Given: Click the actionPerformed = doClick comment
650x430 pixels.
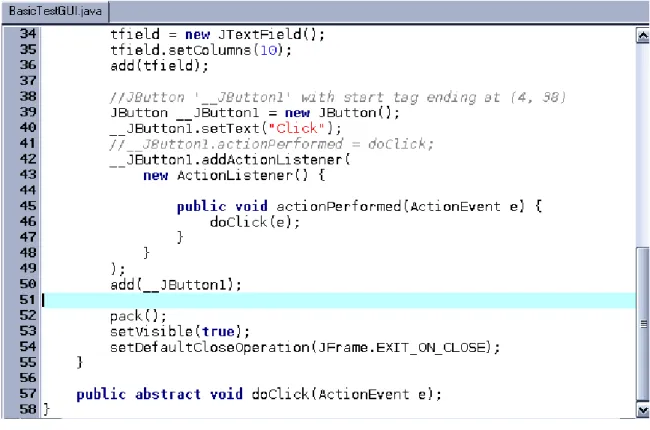Looking at the screenshot, I should 272,144.
